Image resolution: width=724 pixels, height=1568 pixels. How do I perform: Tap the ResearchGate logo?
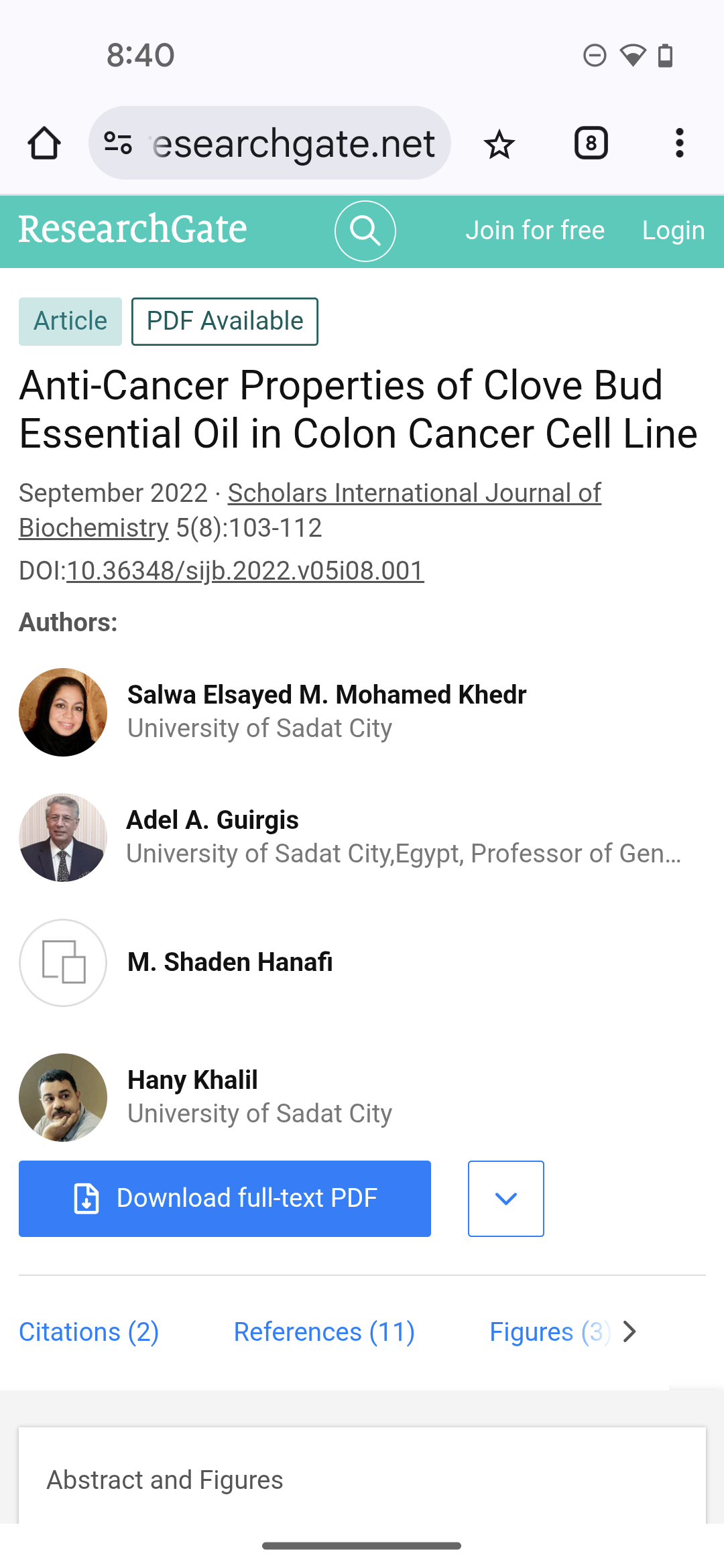point(133,230)
